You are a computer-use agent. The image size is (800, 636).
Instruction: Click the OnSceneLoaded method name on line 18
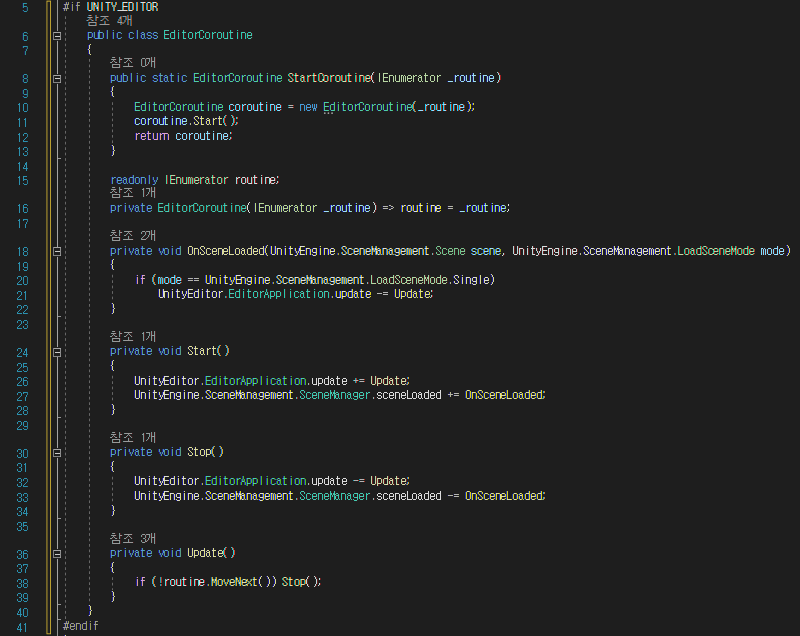[226, 251]
